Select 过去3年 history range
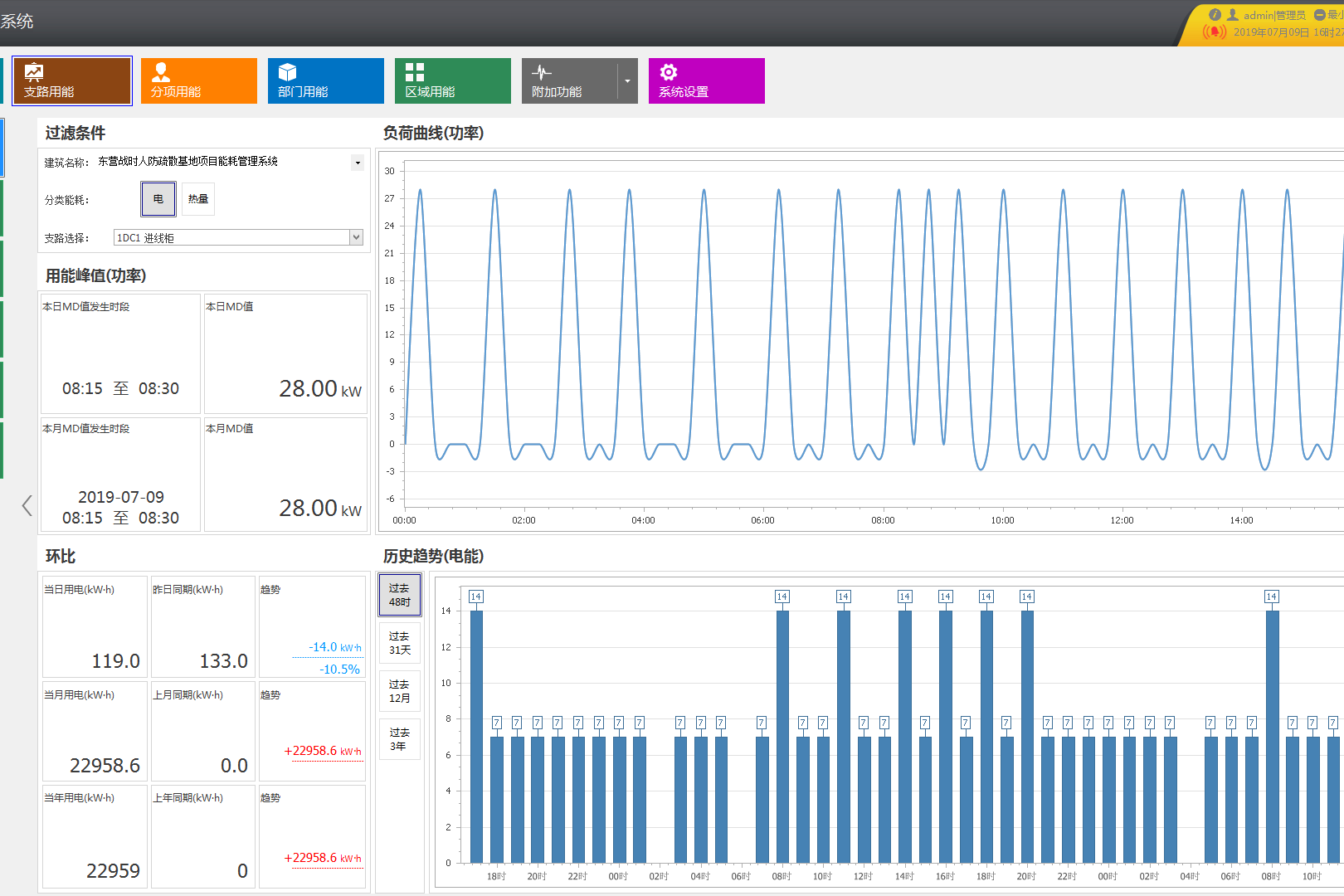Screen dimensions: 1344x896 tap(400, 739)
